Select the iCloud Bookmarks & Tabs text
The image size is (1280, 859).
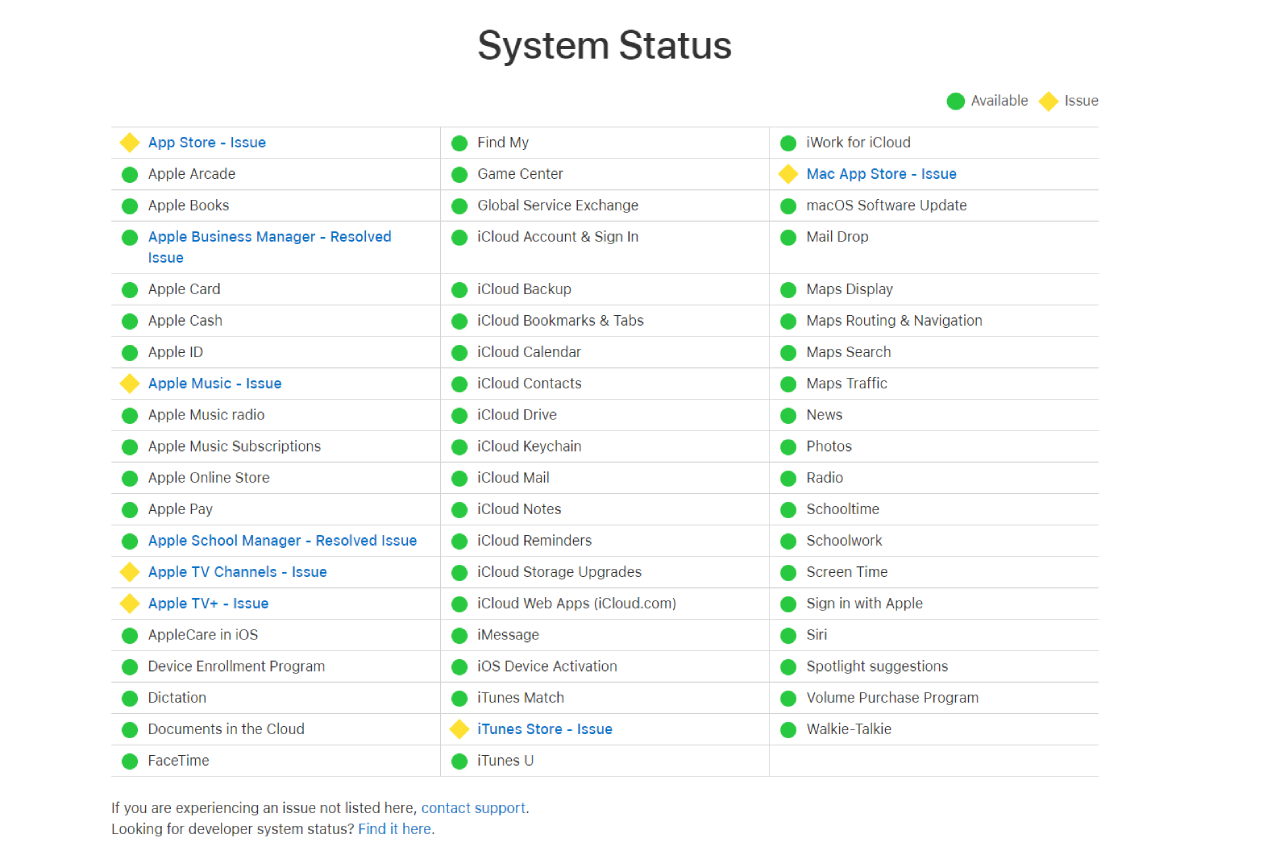(561, 320)
